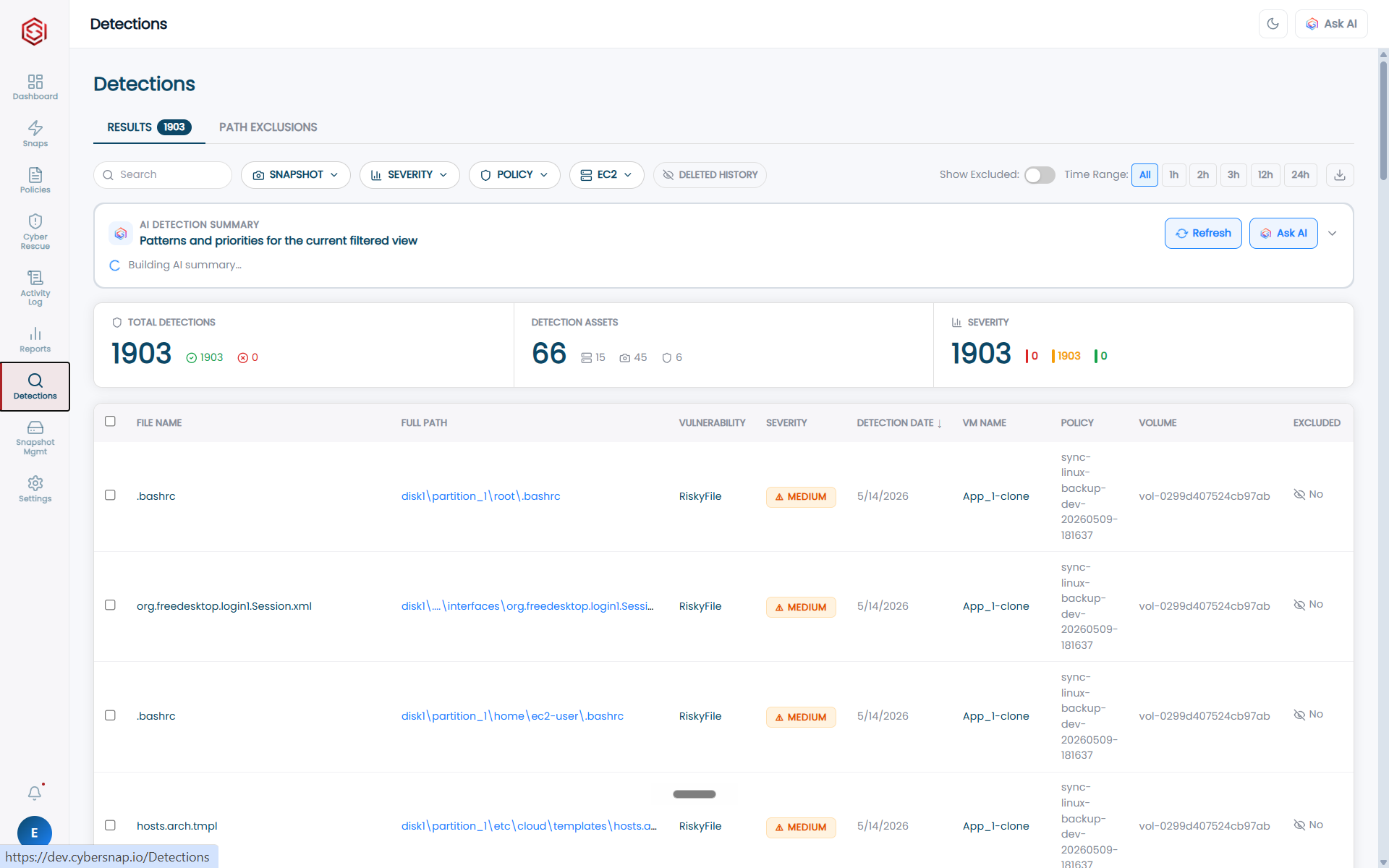
Task: Click the snapshot asset count 45
Action: click(633, 357)
